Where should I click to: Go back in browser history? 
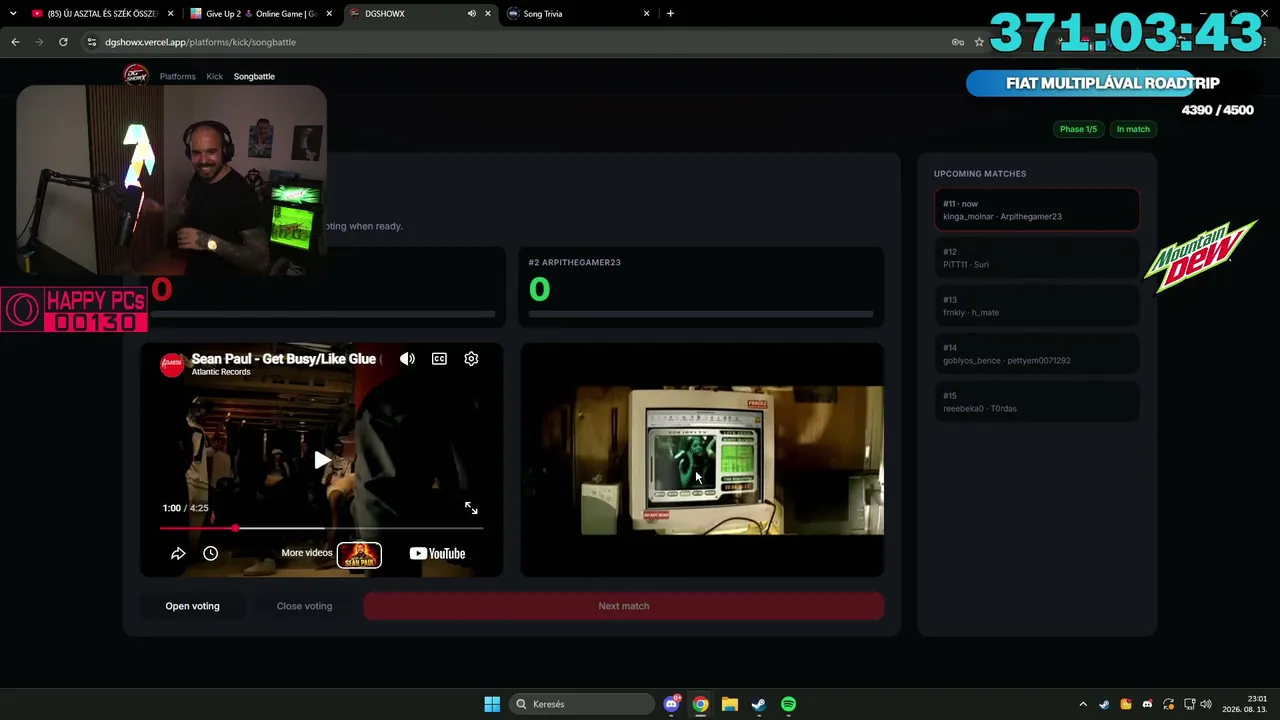pyautogui.click(x=15, y=42)
